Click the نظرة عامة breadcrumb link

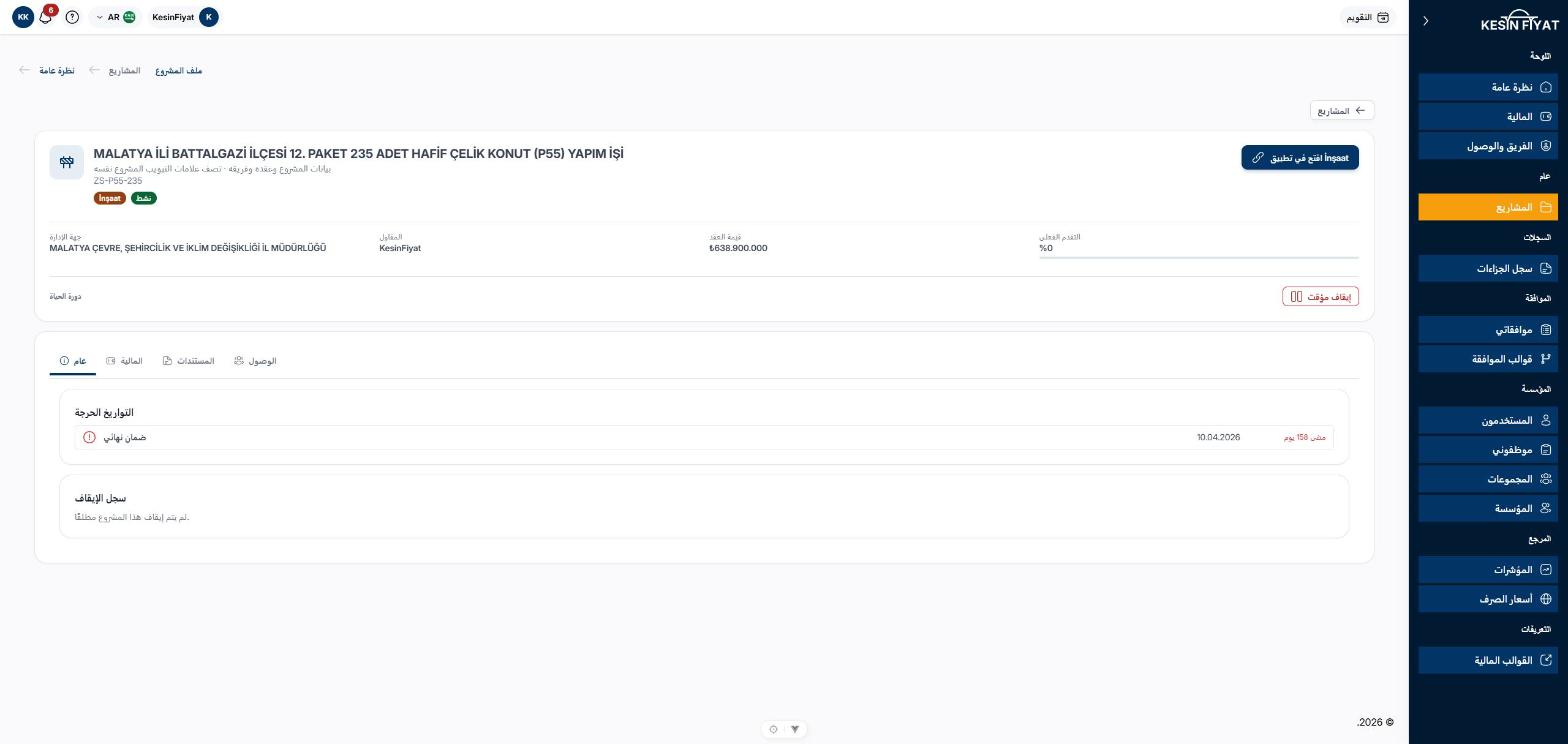(57, 71)
